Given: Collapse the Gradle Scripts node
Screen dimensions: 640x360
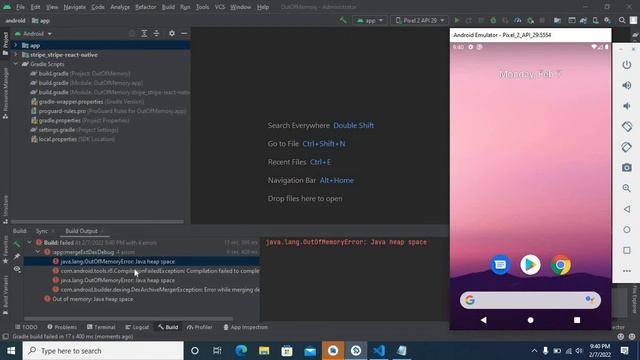Looking at the screenshot, I should point(16,64).
